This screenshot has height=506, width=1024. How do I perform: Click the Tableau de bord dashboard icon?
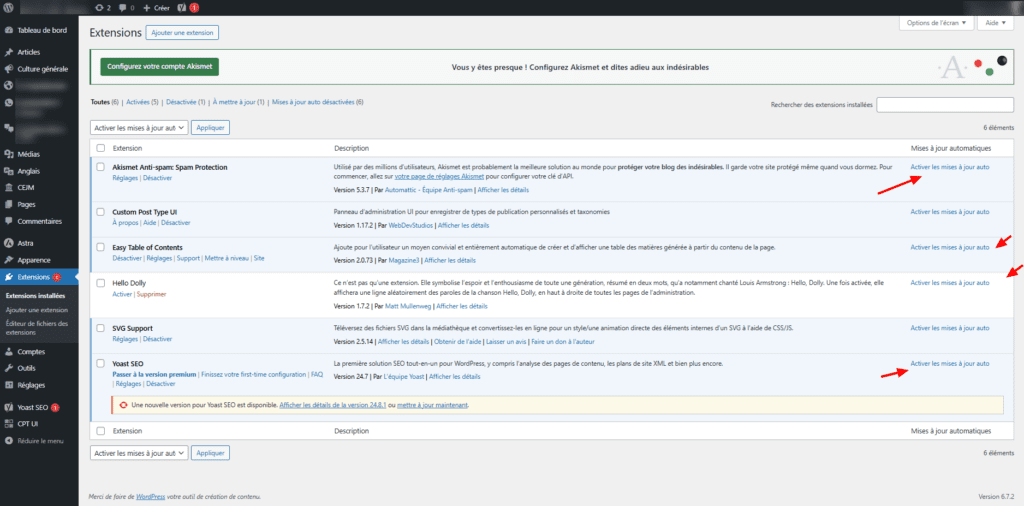point(8,30)
